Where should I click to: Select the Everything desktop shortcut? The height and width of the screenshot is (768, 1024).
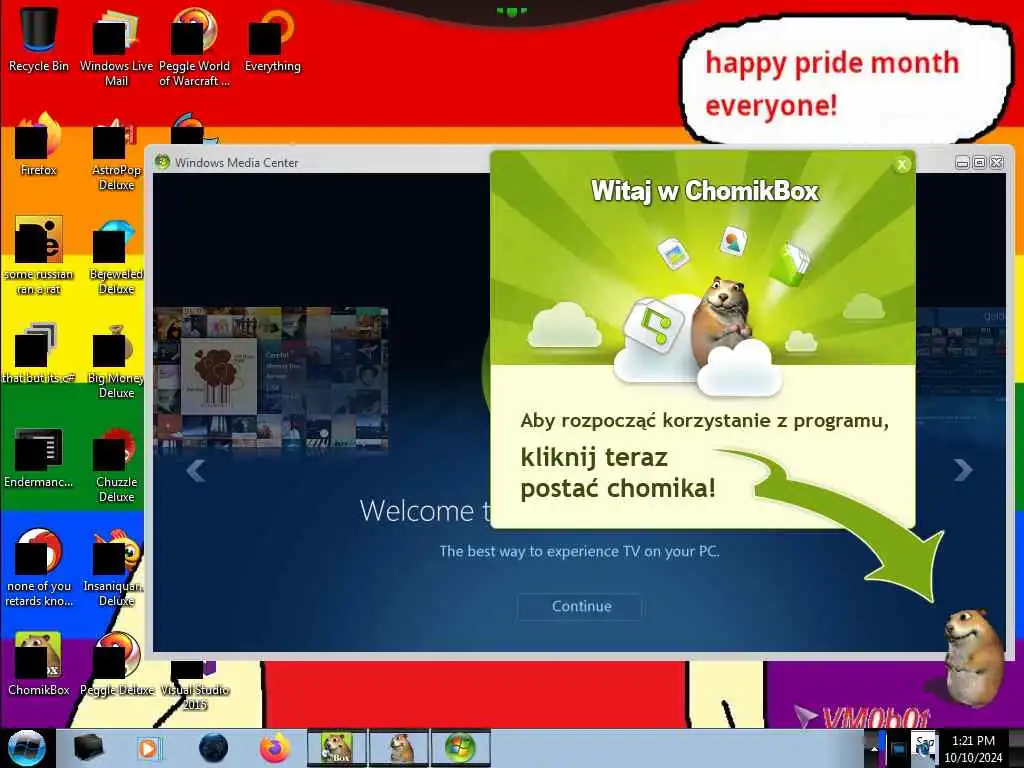point(272,39)
